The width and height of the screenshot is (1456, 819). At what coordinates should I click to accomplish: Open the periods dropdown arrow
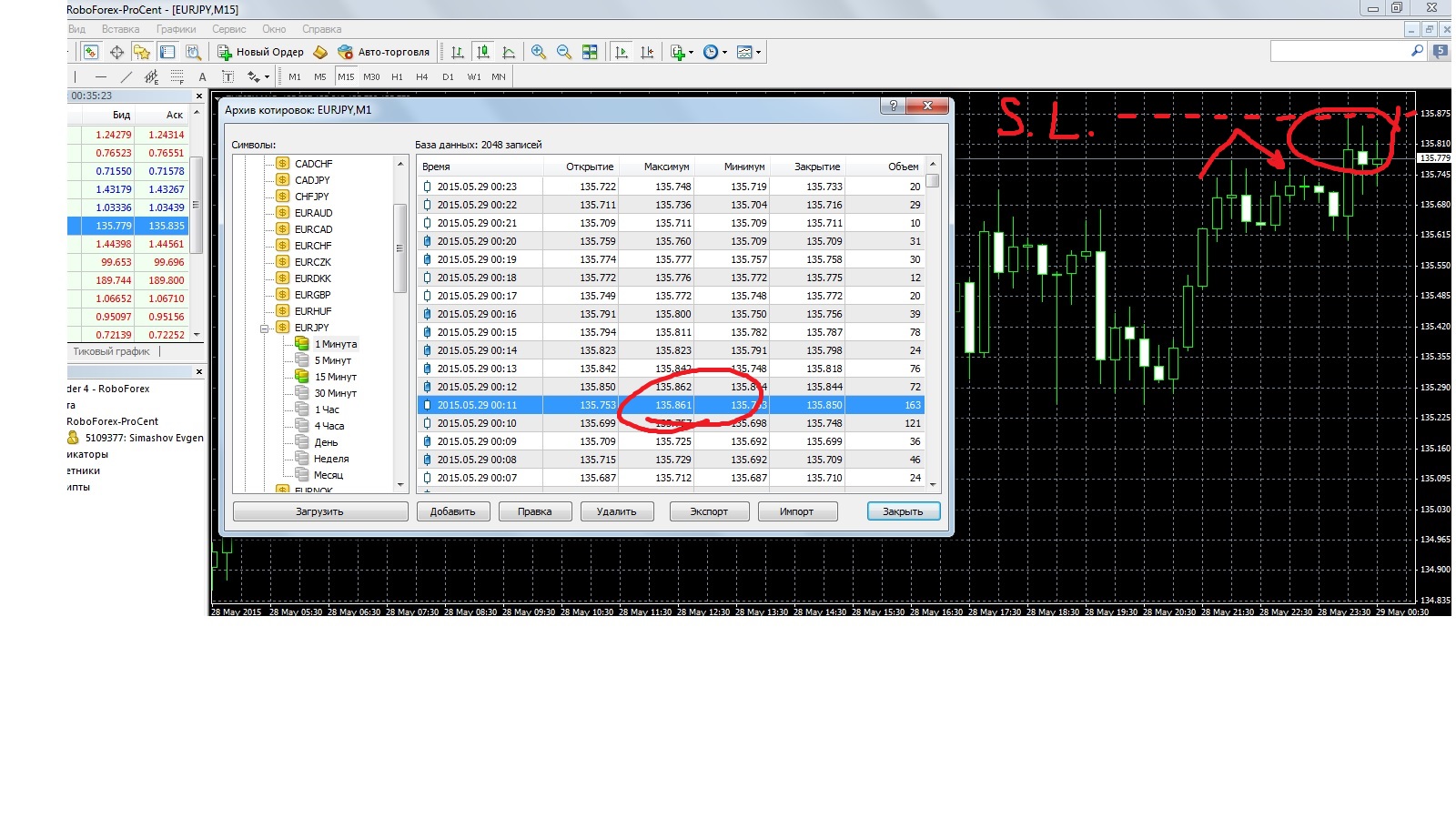tap(725, 52)
